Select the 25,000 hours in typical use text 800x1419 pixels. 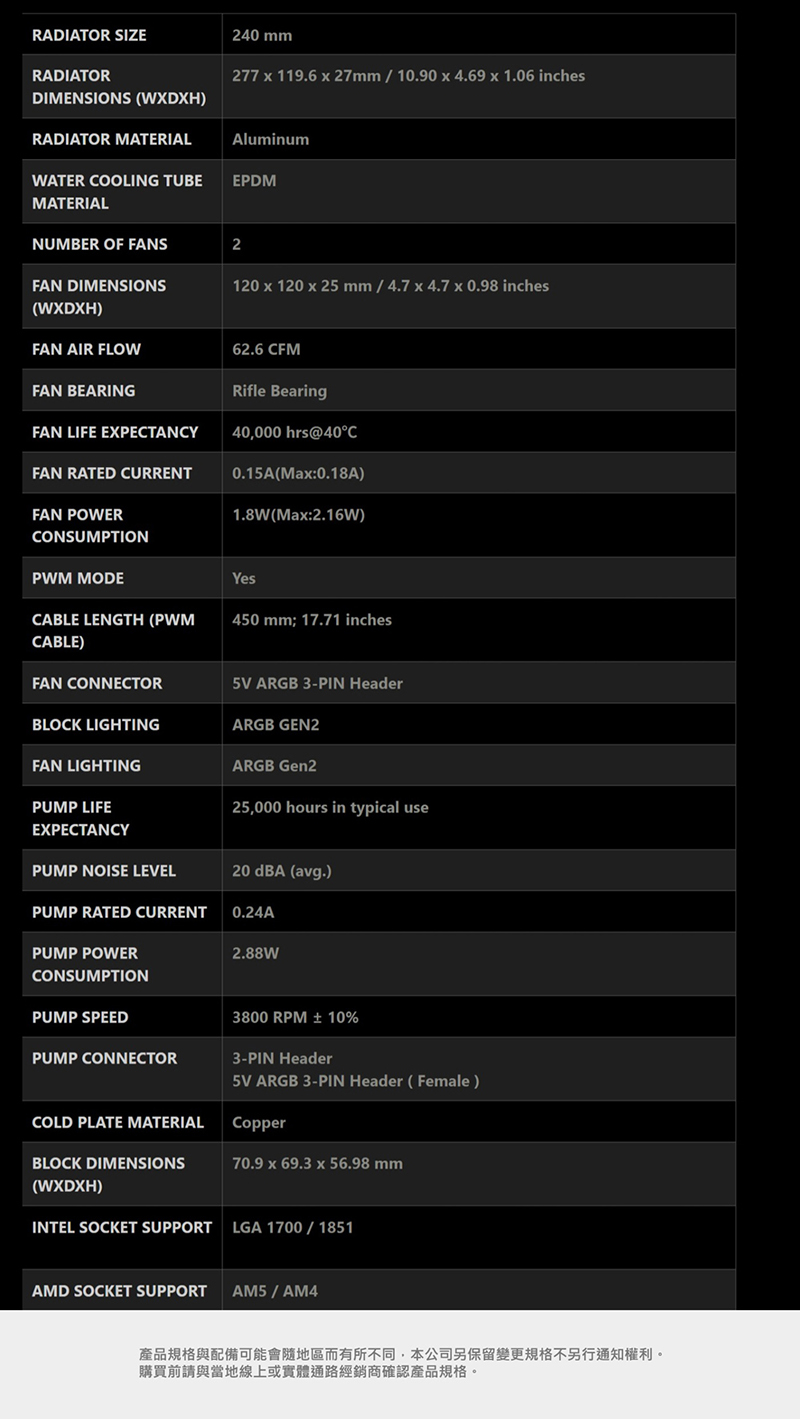coord(330,807)
